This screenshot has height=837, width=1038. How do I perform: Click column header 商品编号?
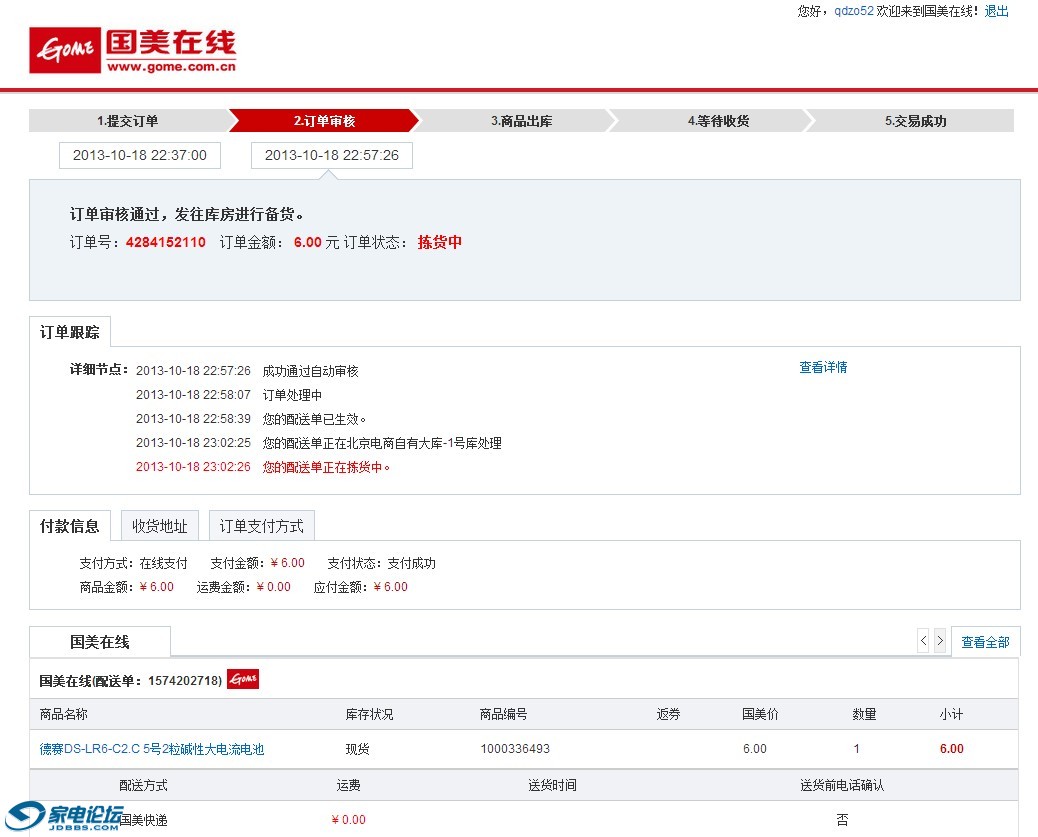(x=504, y=714)
